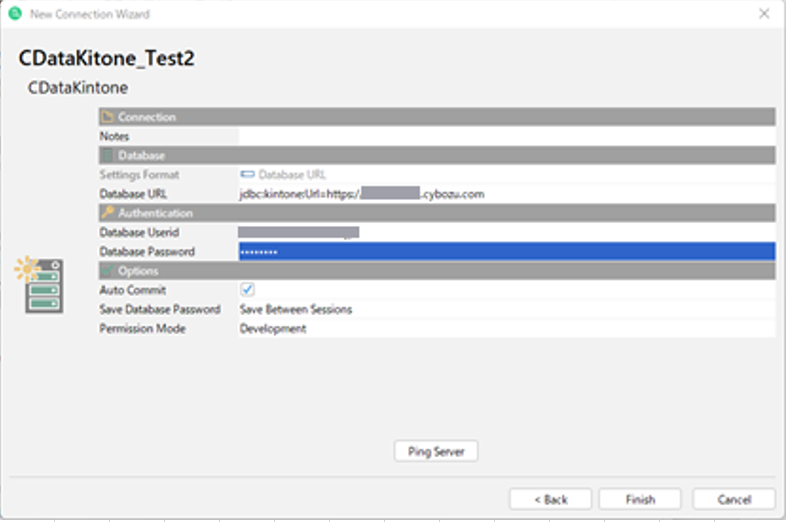Uncheck the Auto Commit checkbox
The height and width of the screenshot is (522, 786).
(x=247, y=289)
